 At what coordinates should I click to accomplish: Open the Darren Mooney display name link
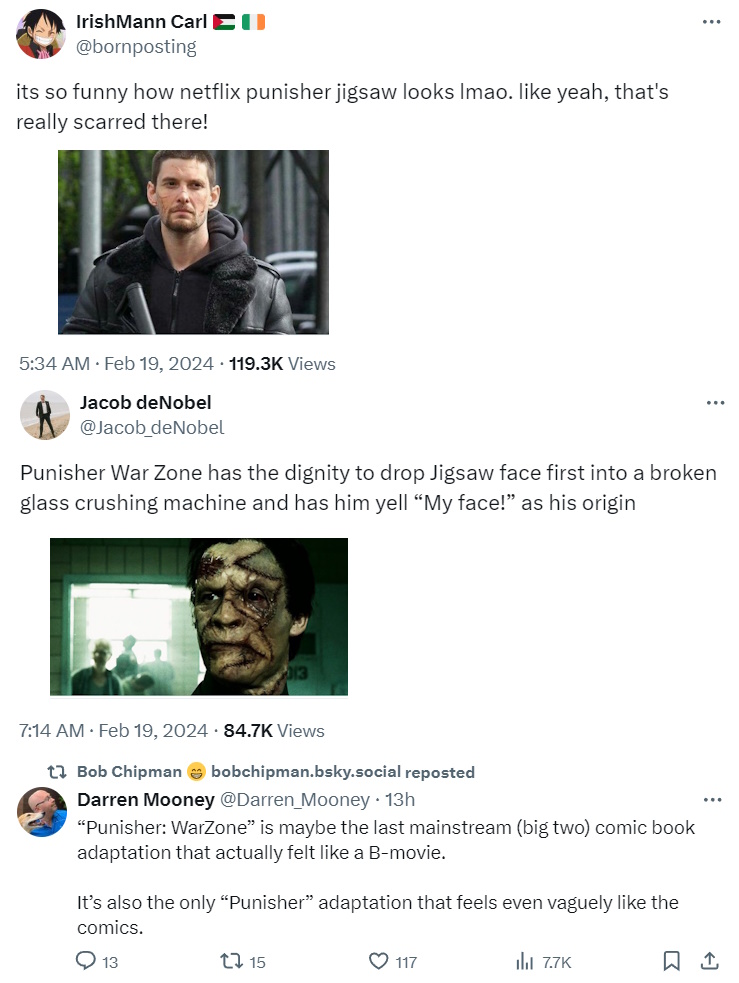145,799
